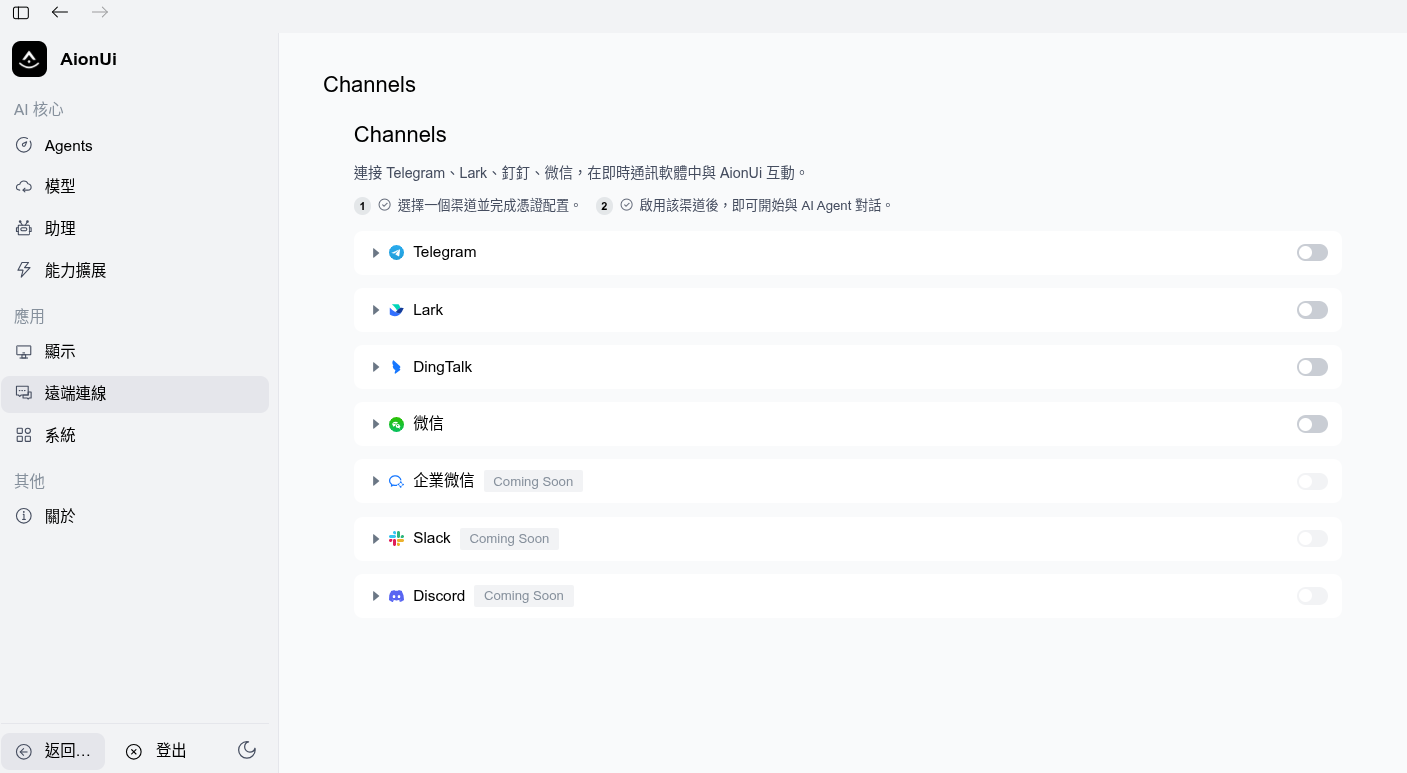Enable the Lark channel switch
This screenshot has width=1407, height=773.
point(1312,310)
